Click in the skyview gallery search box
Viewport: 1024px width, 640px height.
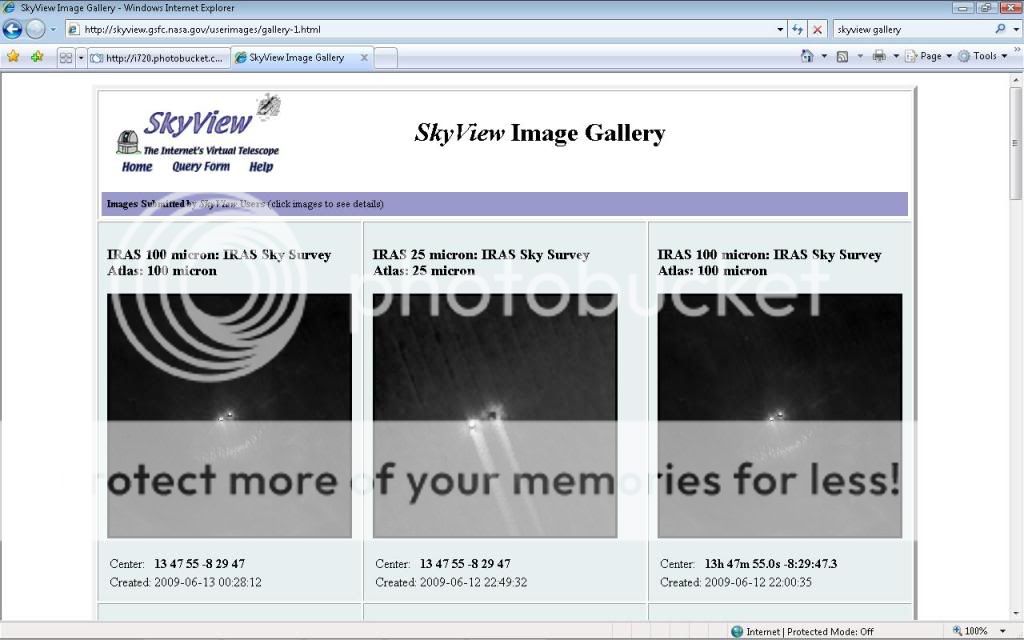[910, 30]
